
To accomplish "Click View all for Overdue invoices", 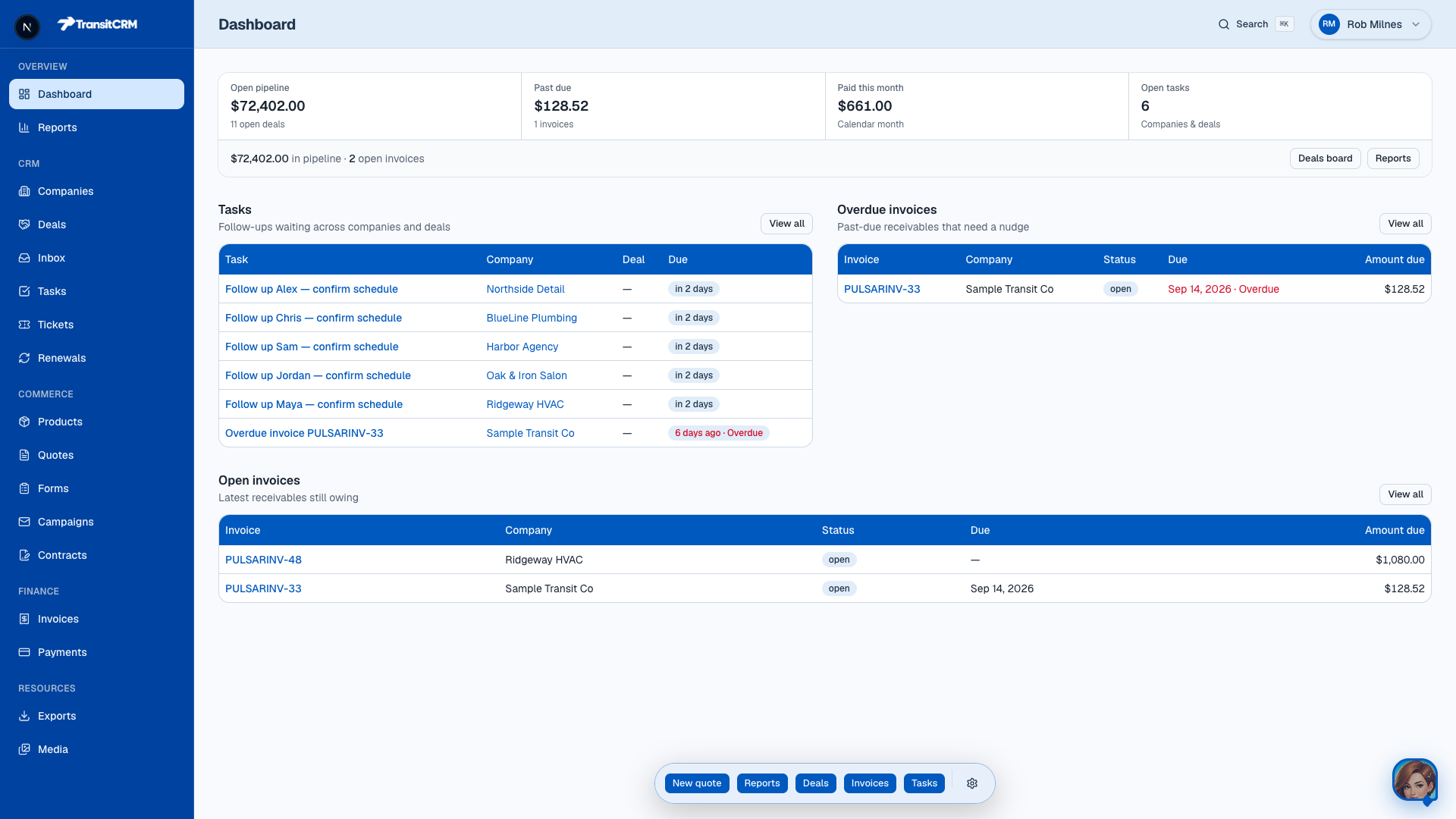I will tap(1405, 224).
